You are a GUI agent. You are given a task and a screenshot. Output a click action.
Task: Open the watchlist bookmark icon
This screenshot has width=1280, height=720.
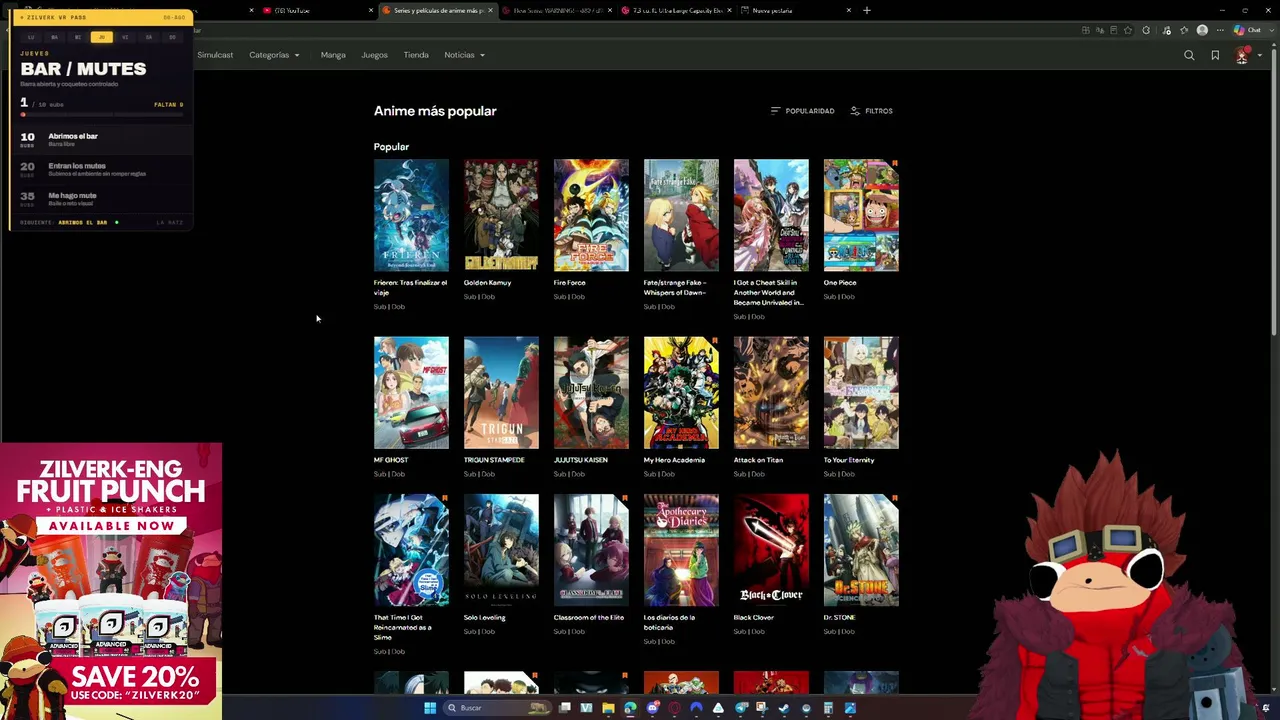point(1215,55)
